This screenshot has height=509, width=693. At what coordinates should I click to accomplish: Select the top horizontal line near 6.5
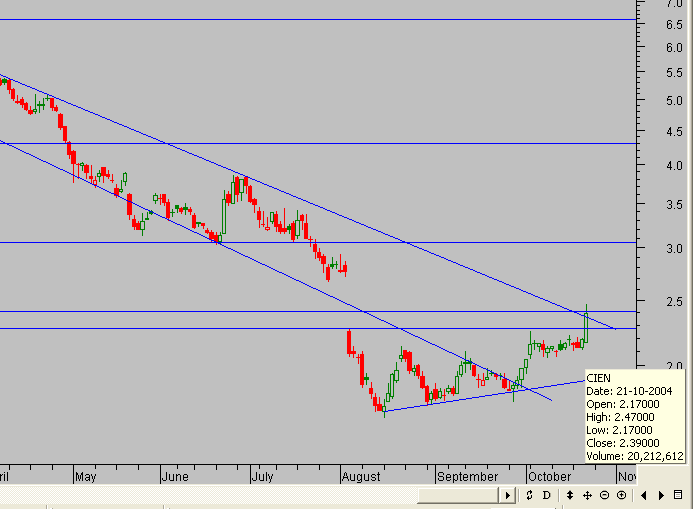pos(318,19)
